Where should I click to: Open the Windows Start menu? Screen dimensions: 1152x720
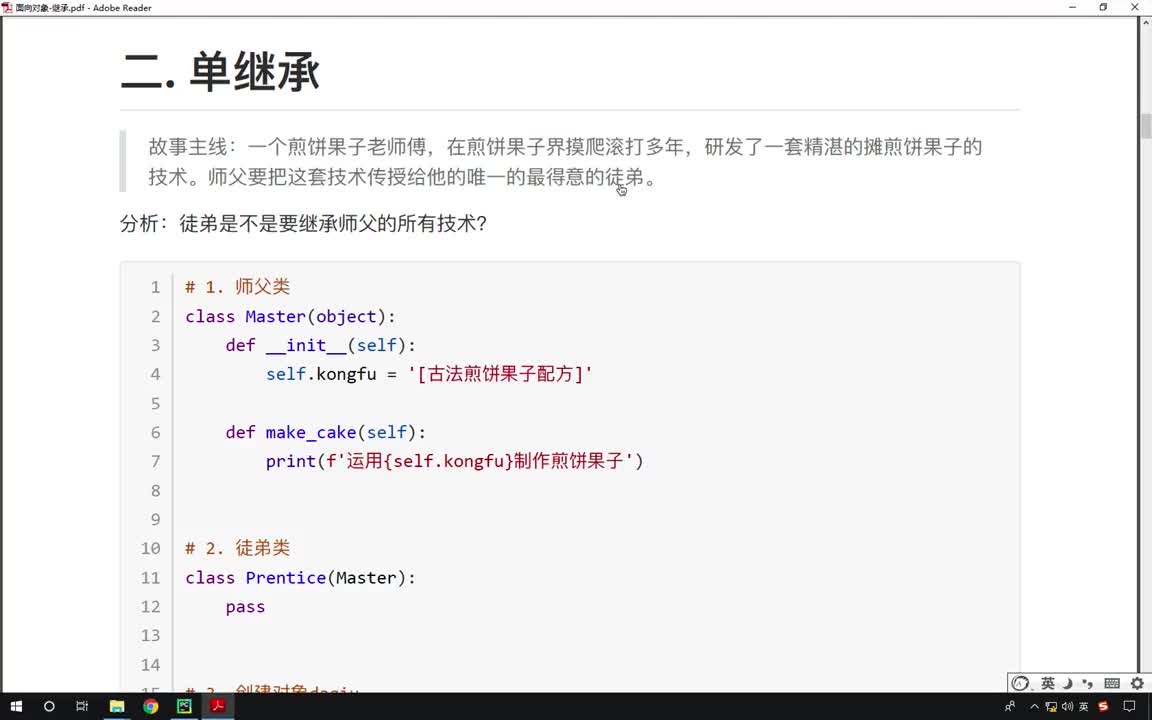[x=16, y=706]
